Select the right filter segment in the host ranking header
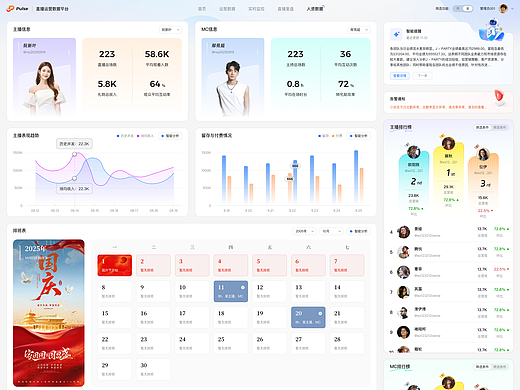This screenshot has width=520, height=390. 499,127
